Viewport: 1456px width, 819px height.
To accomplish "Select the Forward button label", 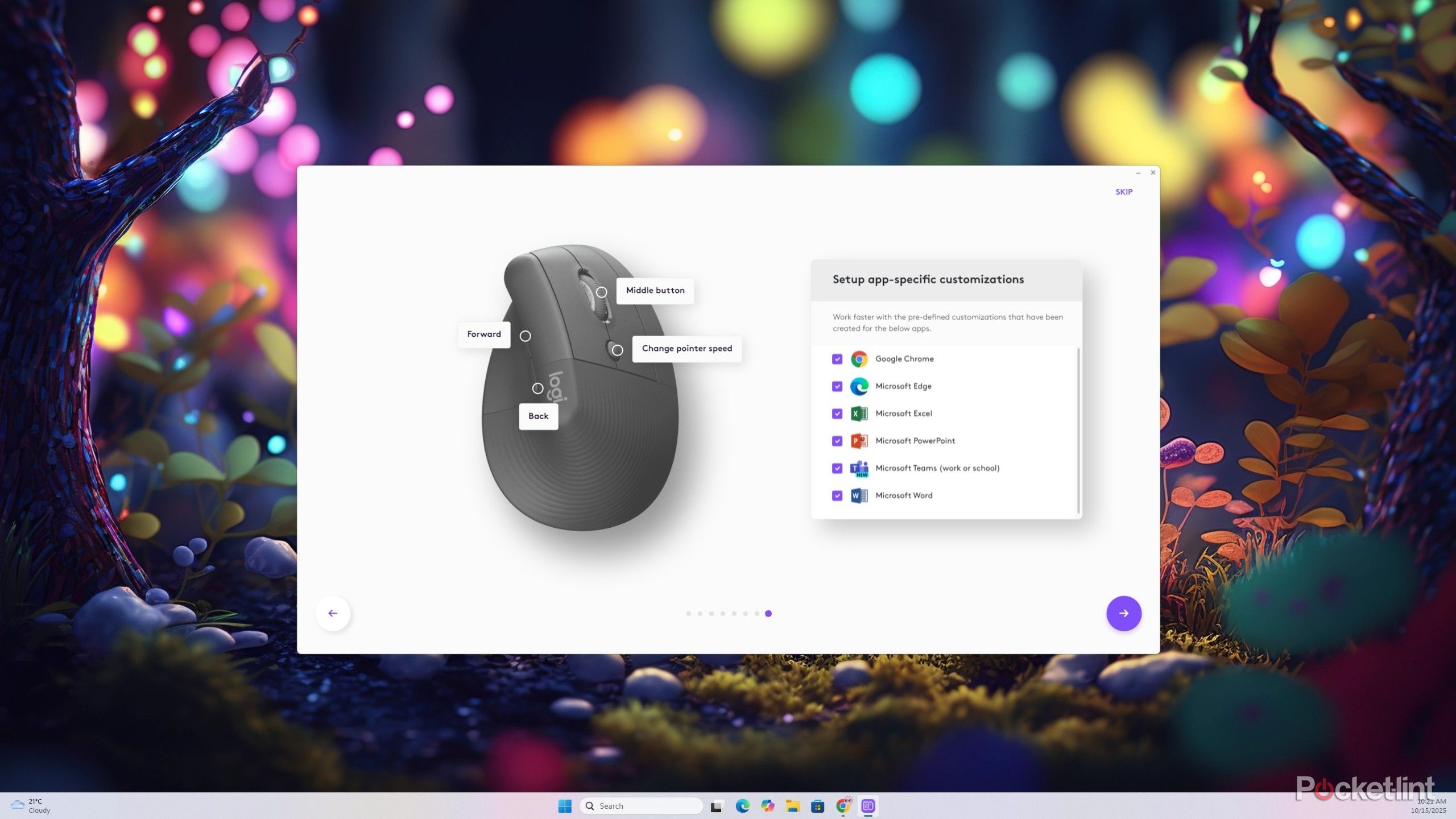I will 484,334.
